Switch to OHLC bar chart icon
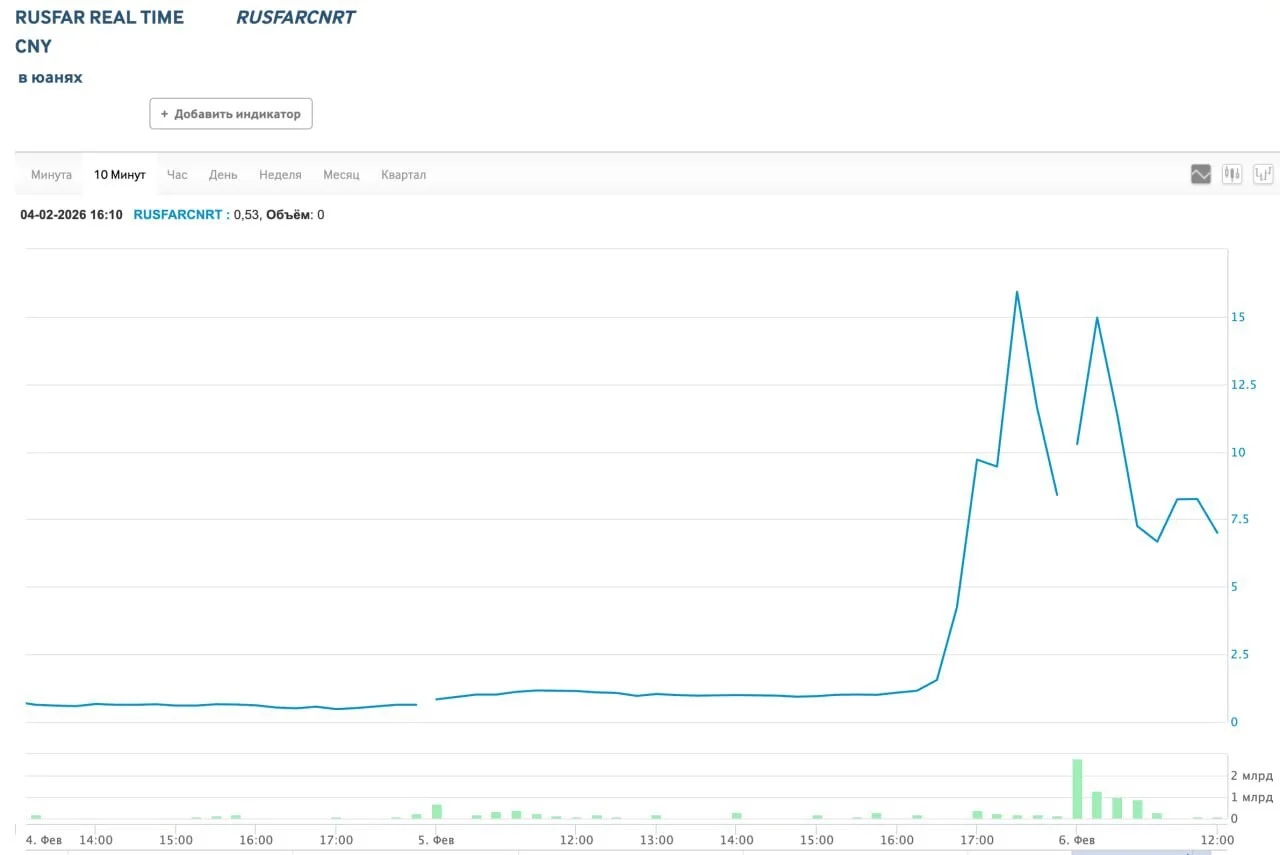 click(1264, 175)
